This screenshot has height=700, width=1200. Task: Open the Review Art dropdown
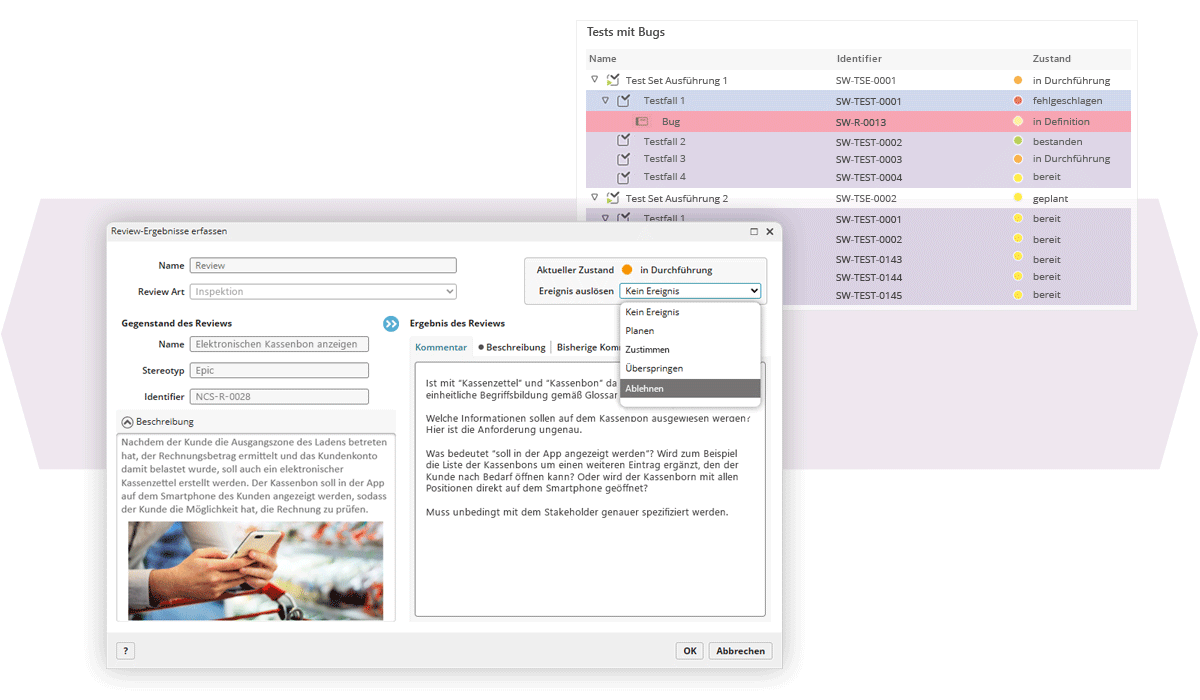(322, 292)
